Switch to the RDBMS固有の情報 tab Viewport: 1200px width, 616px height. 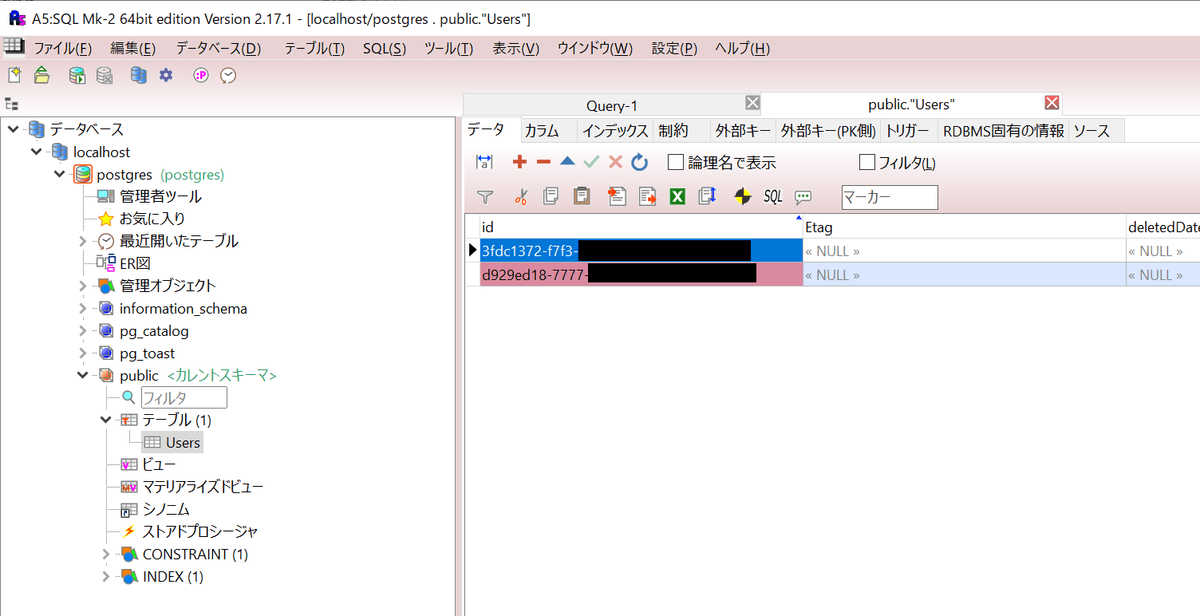[1004, 130]
